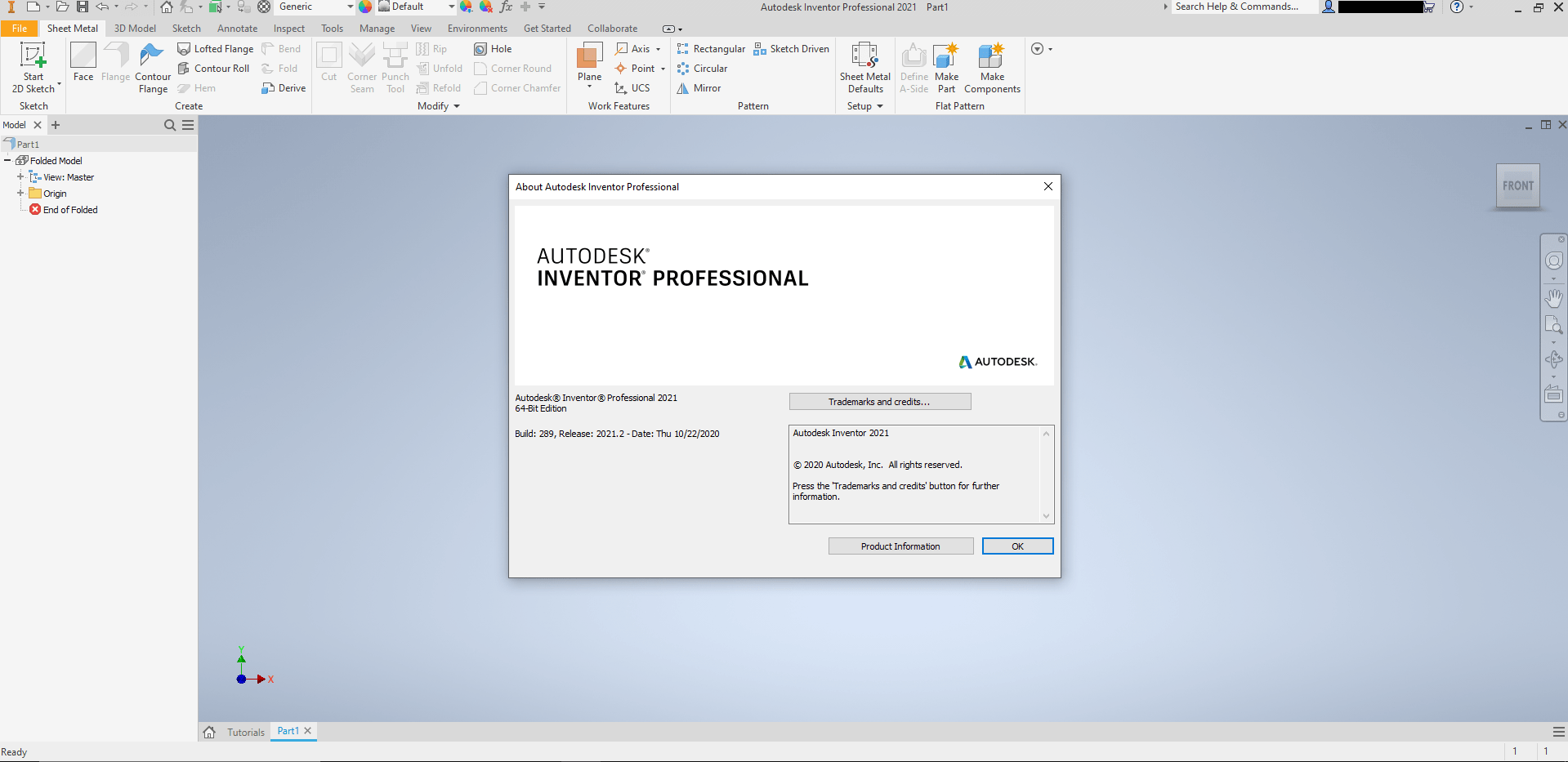
Task: Add a new browser panel with plus
Action: 56,125
